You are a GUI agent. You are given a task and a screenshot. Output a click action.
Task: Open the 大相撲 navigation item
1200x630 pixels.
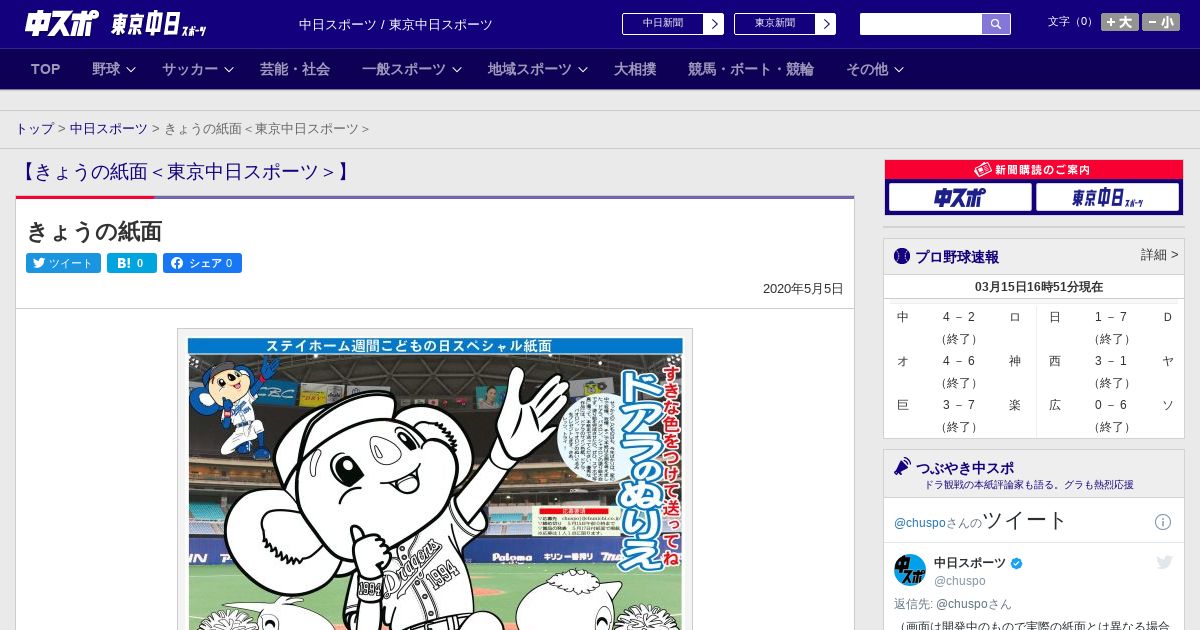(x=635, y=69)
